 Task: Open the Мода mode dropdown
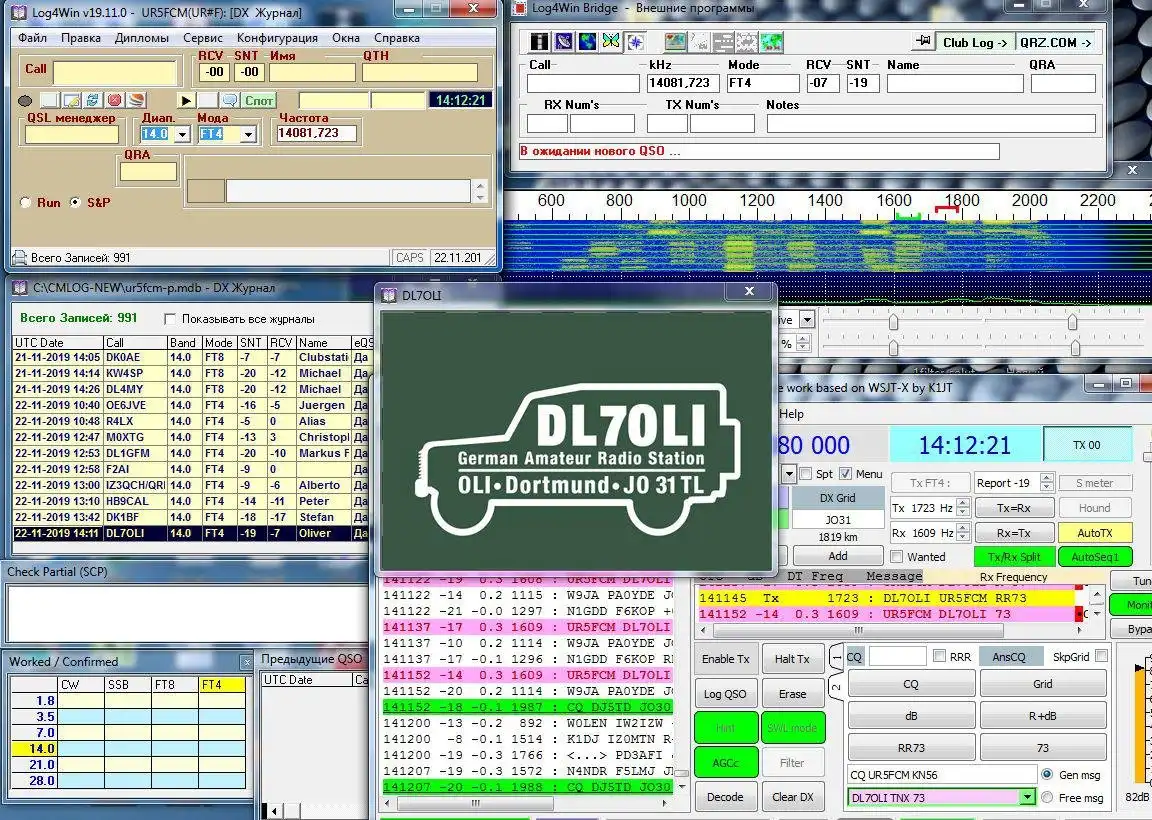(248, 134)
